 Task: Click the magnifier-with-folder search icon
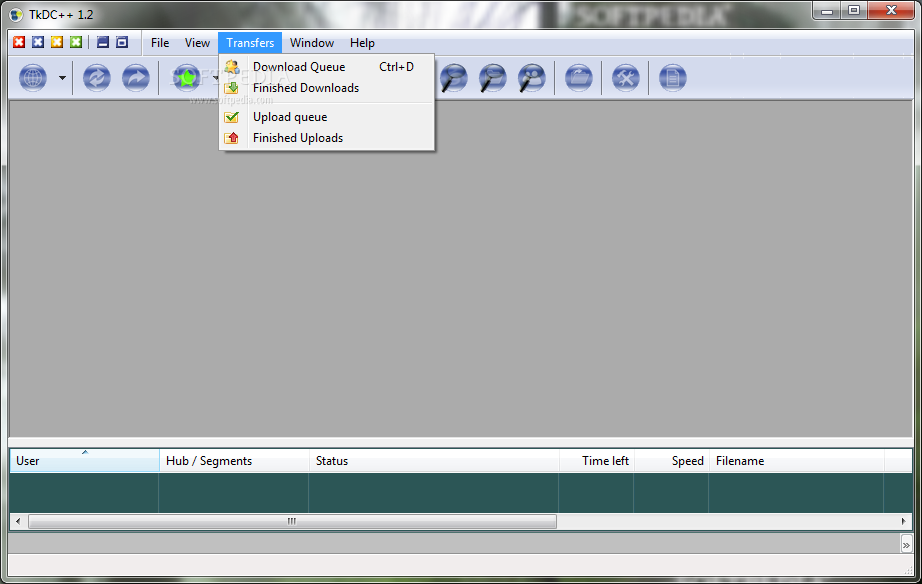tap(493, 78)
